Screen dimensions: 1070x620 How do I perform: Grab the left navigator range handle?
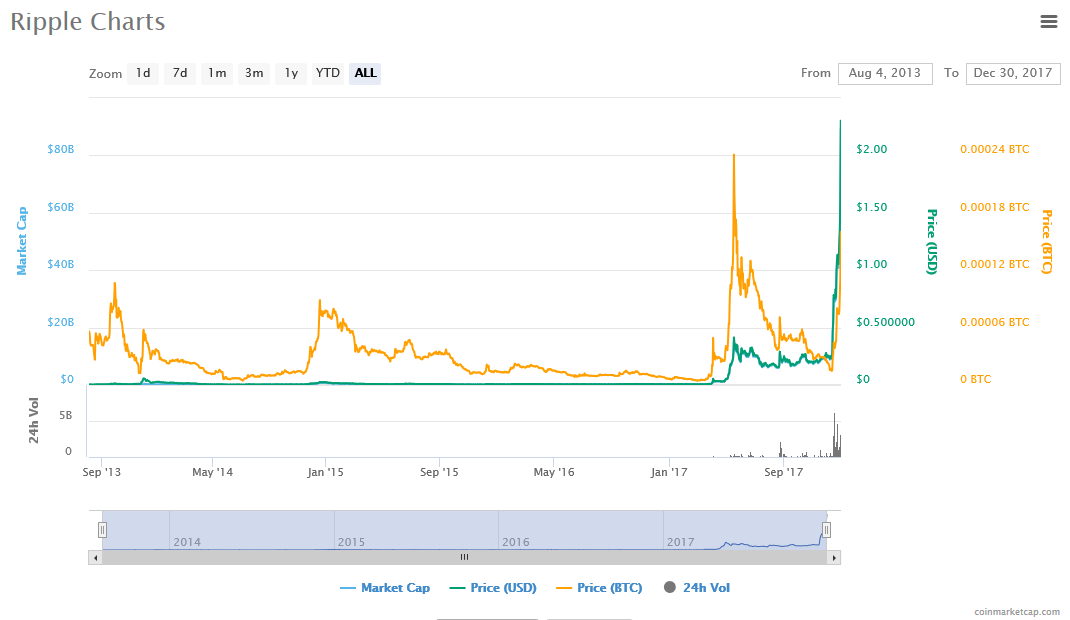point(102,530)
